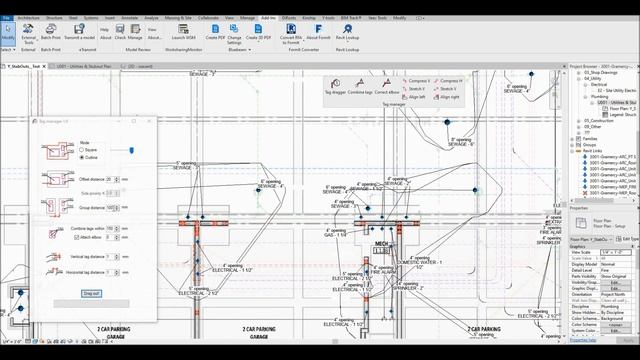The height and width of the screenshot is (360, 640).
Task: Click the Help button in Model Review
Action: click(x=104, y=29)
